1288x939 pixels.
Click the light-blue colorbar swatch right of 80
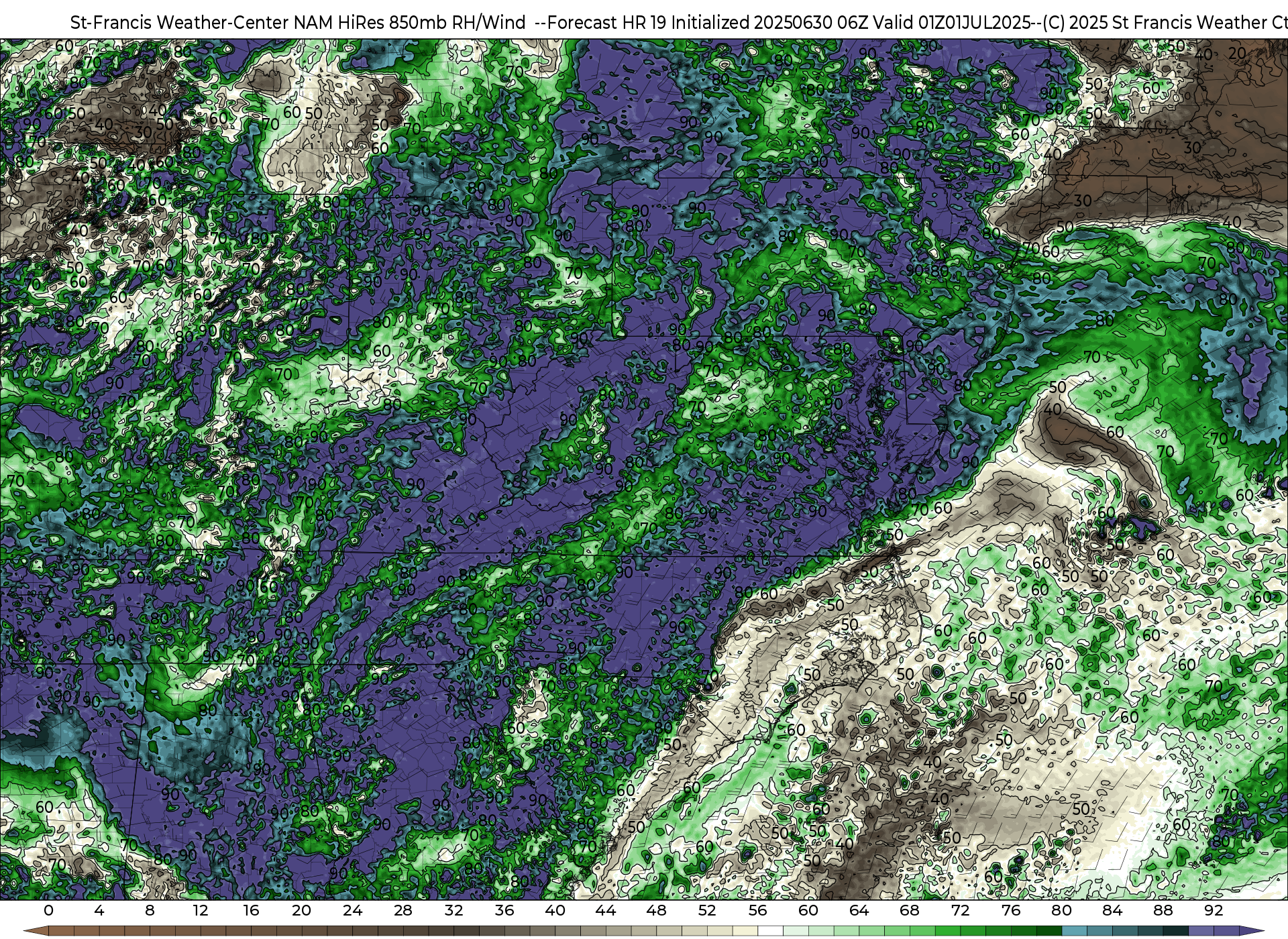(x=1075, y=931)
